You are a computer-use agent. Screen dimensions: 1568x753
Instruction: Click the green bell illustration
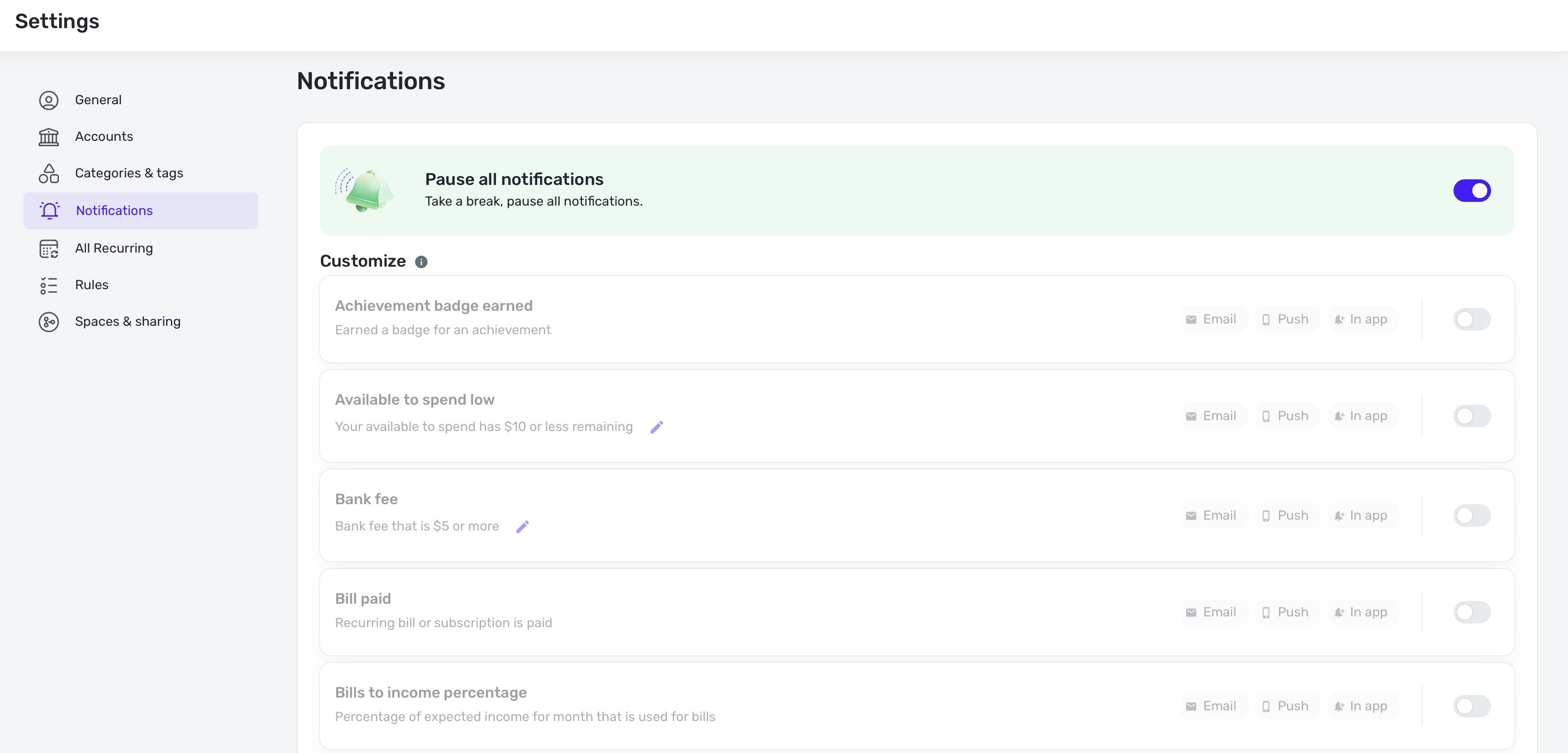coord(365,190)
